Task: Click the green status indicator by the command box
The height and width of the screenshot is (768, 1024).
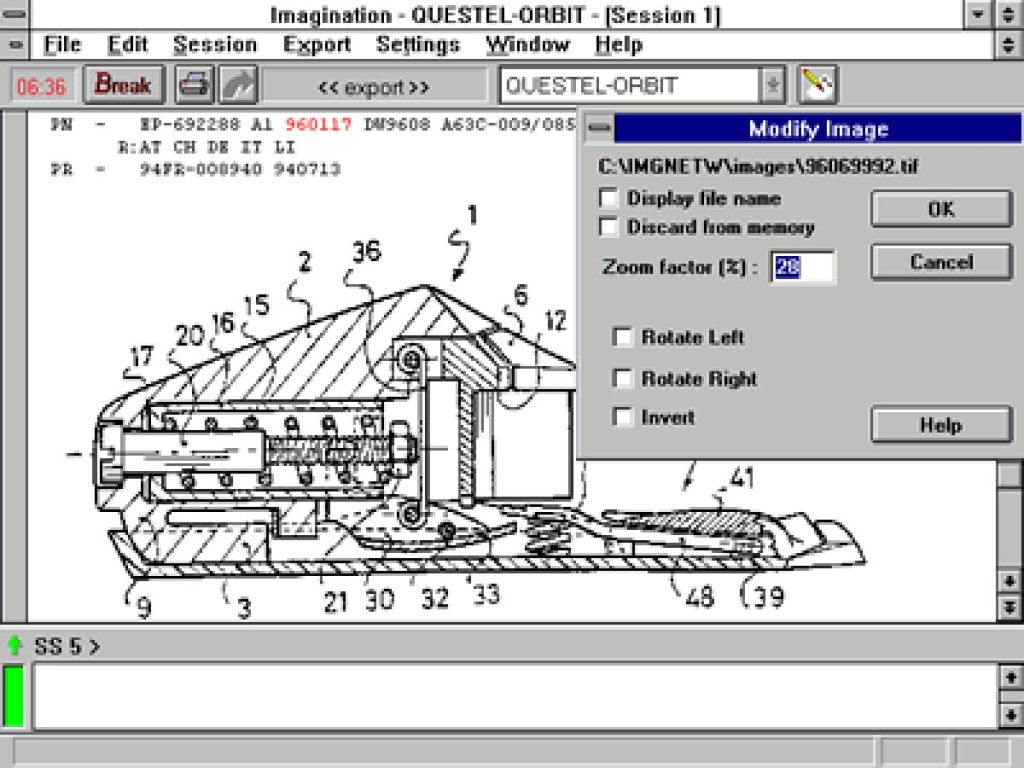Action: [14, 696]
